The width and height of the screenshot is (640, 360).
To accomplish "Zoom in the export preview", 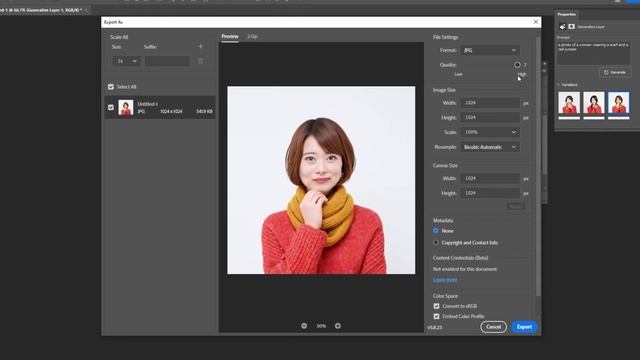I will pos(338,326).
